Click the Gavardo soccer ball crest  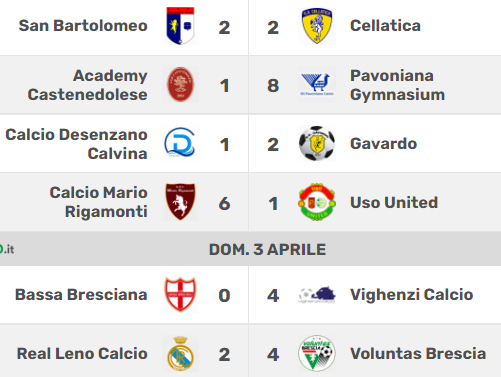click(317, 143)
